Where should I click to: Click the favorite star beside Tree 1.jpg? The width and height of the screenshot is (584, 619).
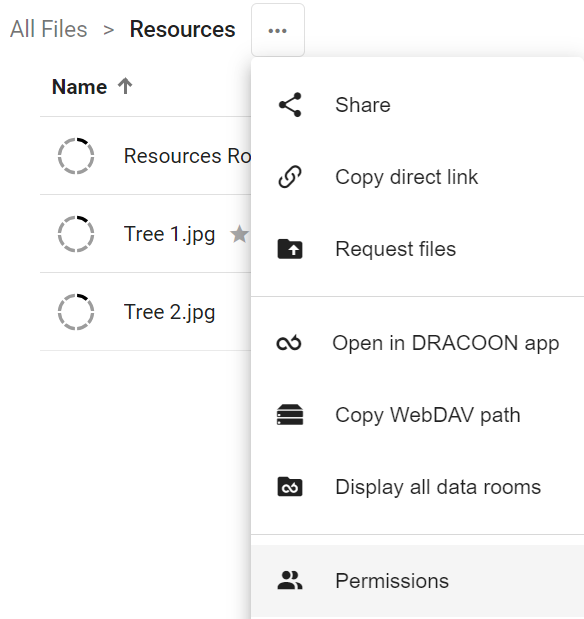click(x=239, y=234)
